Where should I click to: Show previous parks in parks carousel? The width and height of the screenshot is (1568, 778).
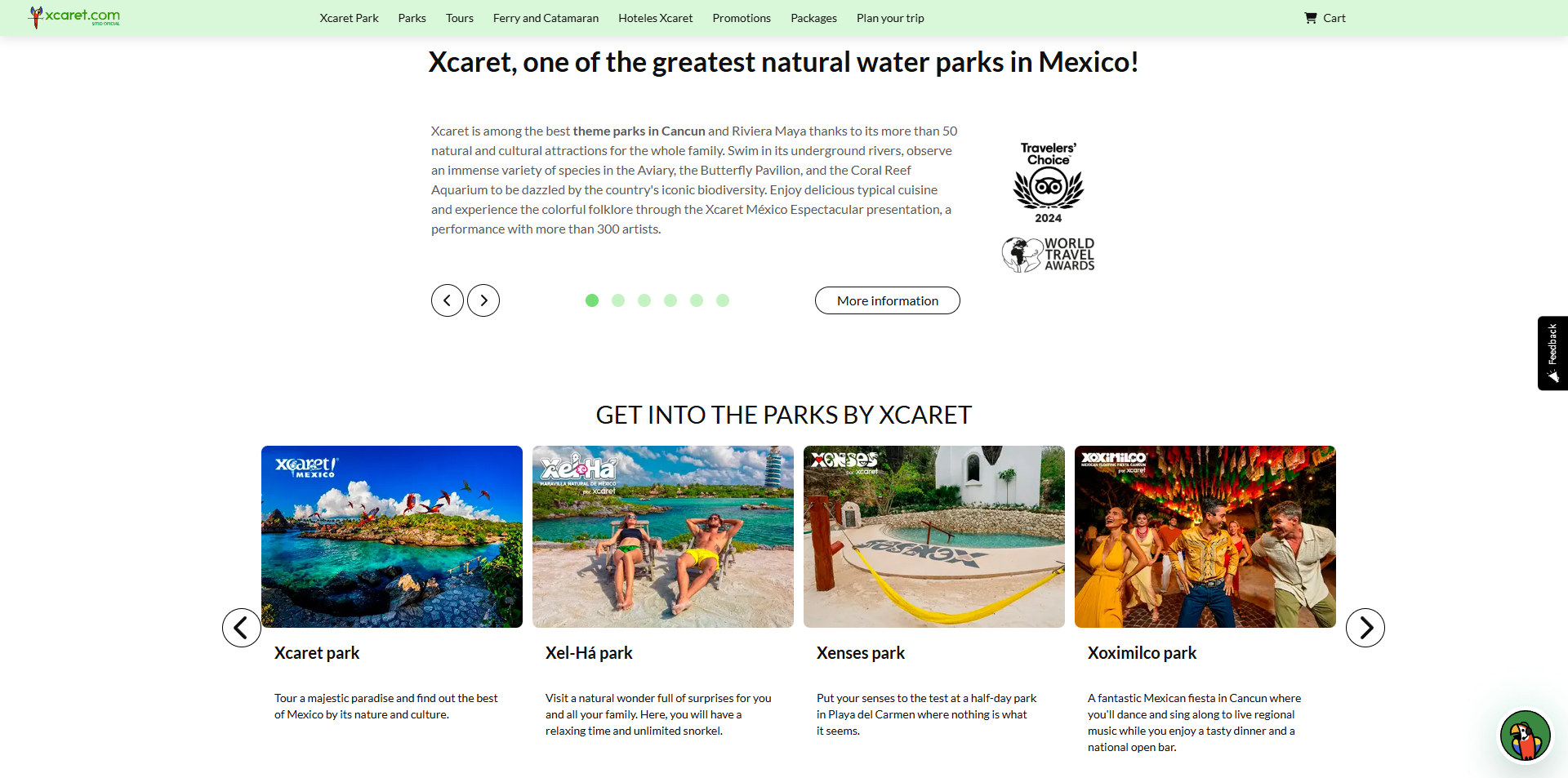coord(242,628)
